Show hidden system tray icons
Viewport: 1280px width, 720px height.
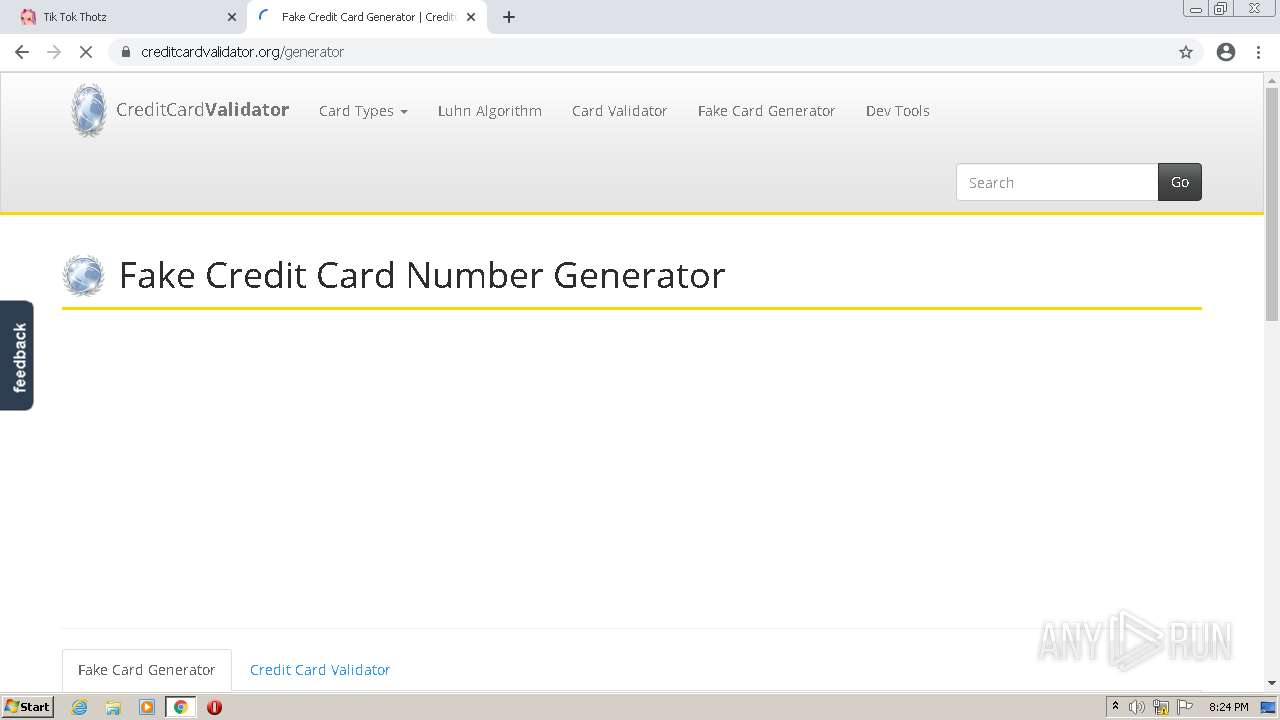[1115, 707]
